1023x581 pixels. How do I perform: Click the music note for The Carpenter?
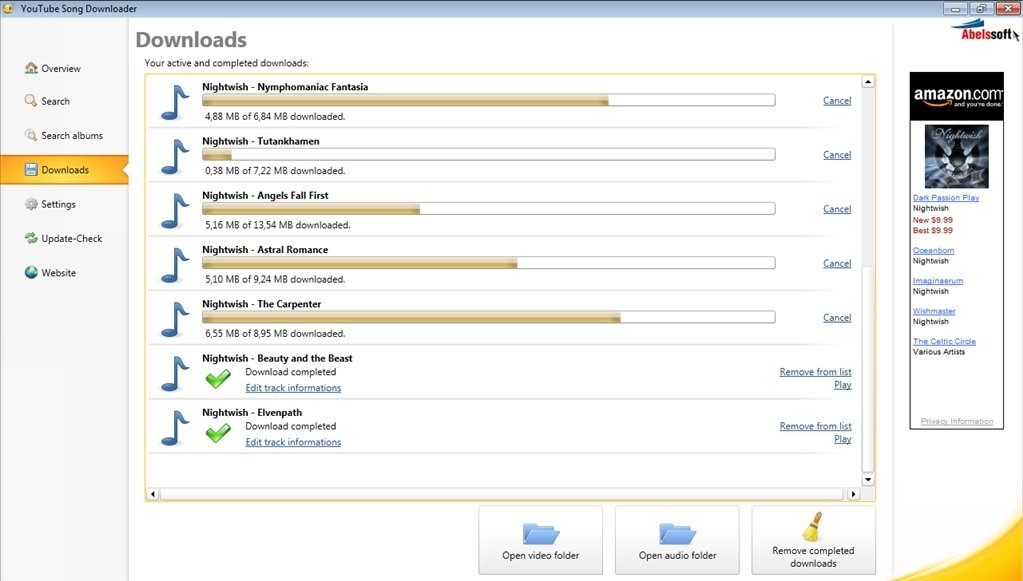(x=175, y=319)
